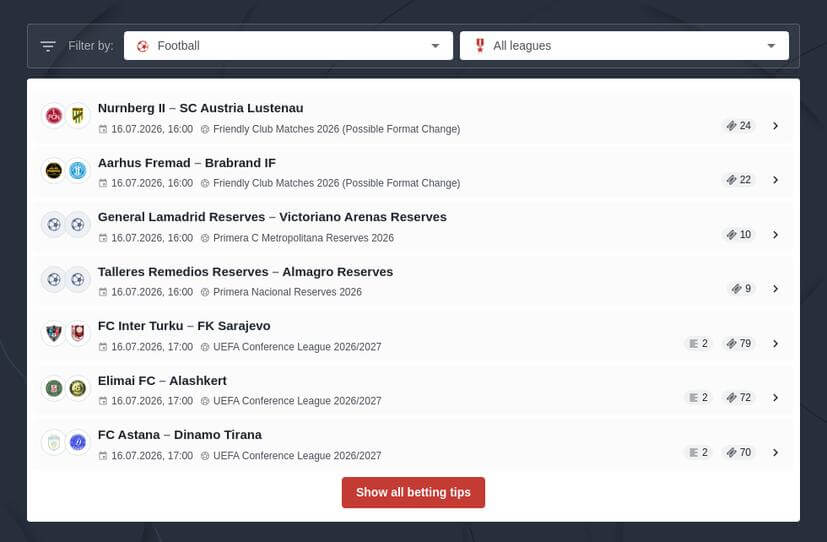The image size is (827, 542).
Task: Click the filter lines icon beside Filter by
Action: point(48,46)
